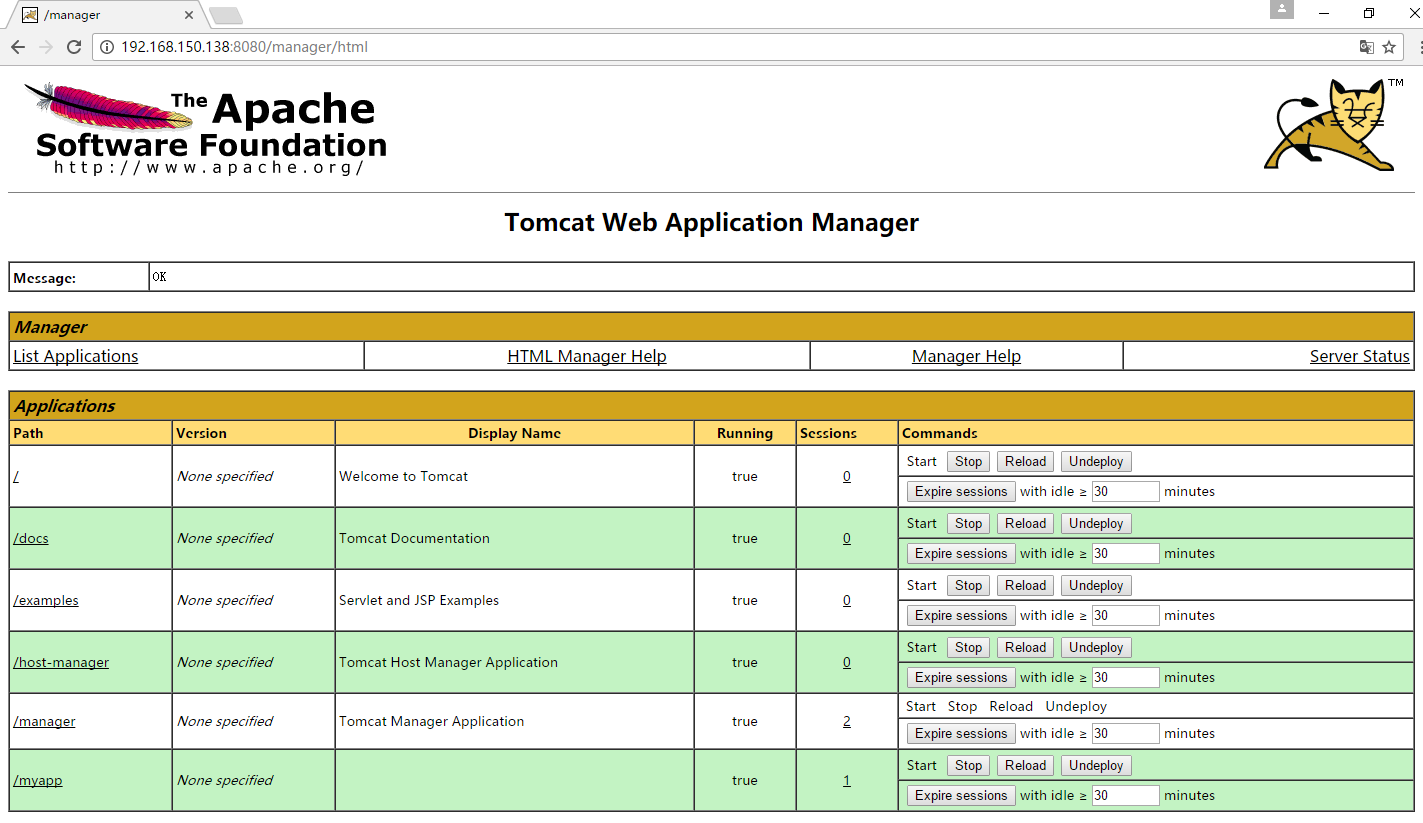This screenshot has height=823, width=1423.
Task: Click idle minutes field for /myapp
Action: point(1125,795)
